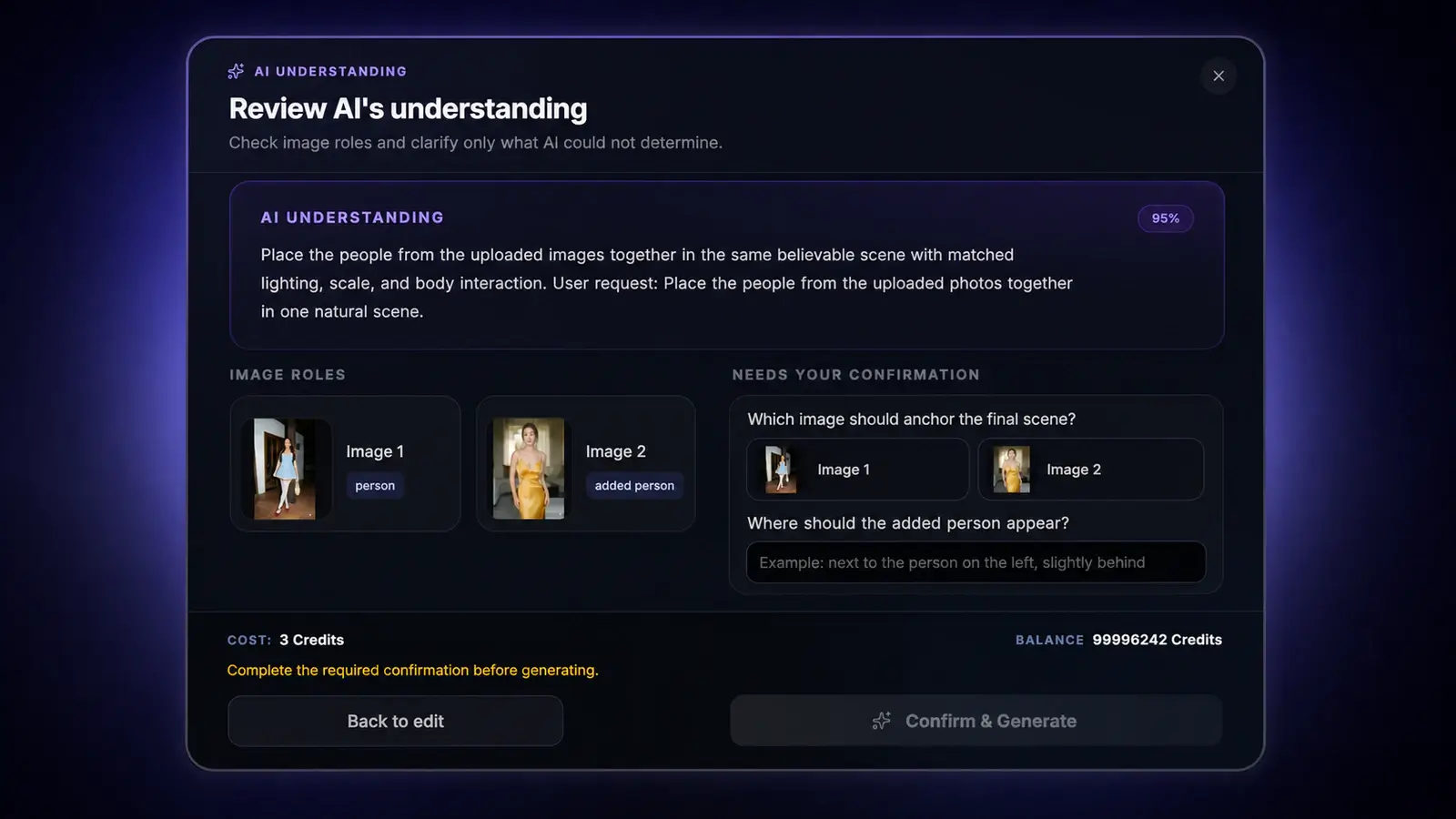Click the "person" role tag on Image 1
The height and width of the screenshot is (819, 1456).
click(375, 486)
